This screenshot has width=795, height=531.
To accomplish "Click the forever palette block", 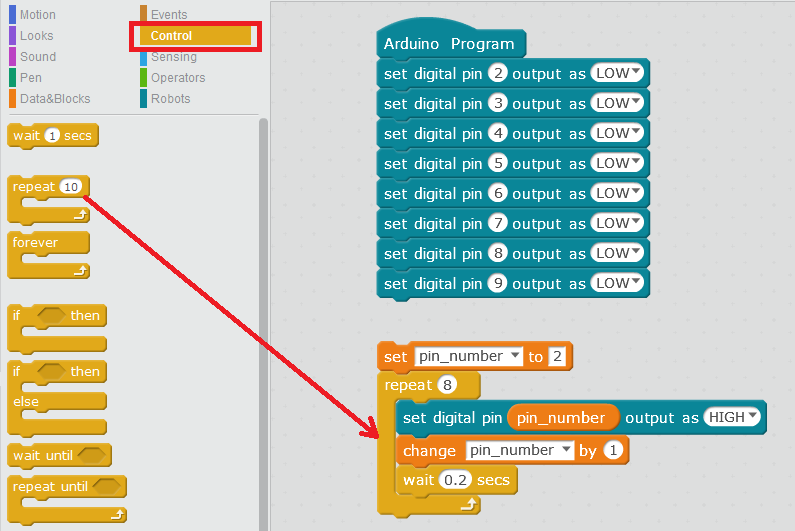I will [x=49, y=255].
